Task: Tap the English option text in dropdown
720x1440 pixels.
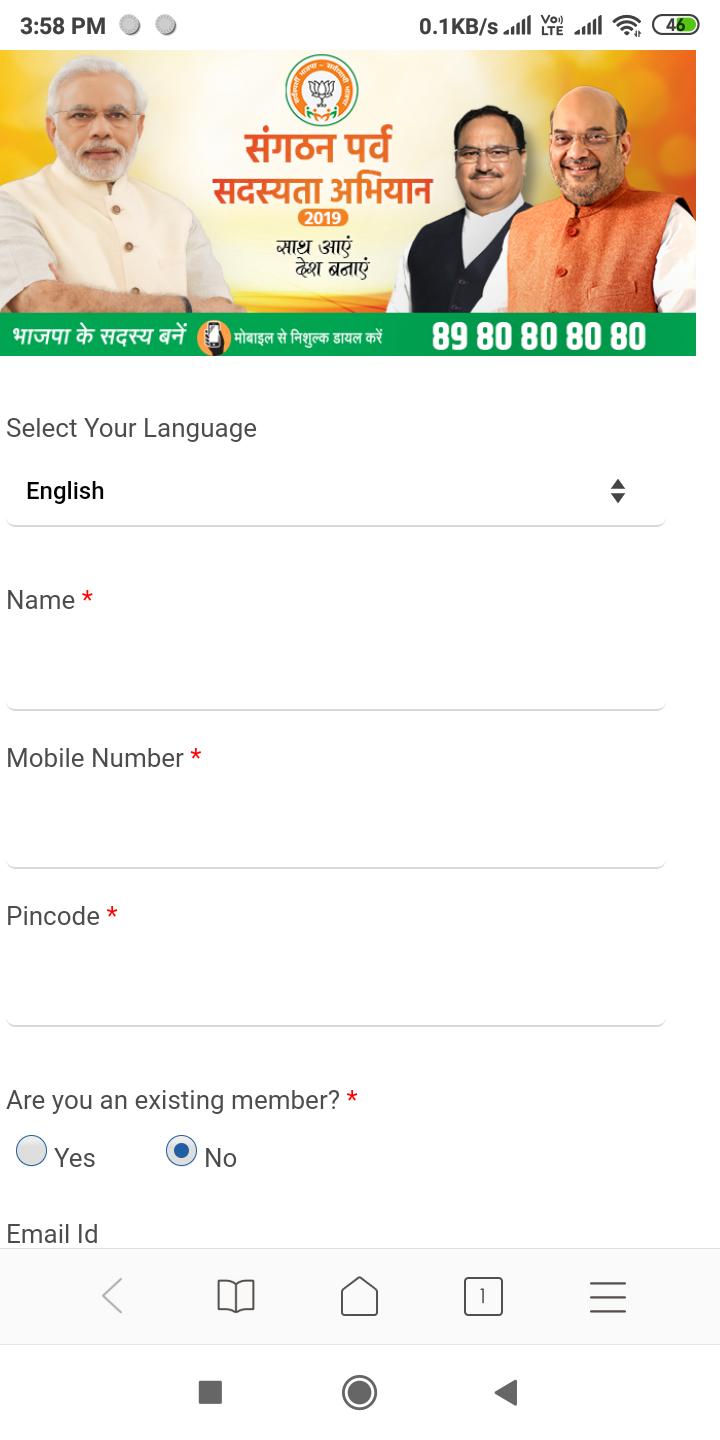Action: coord(65,491)
